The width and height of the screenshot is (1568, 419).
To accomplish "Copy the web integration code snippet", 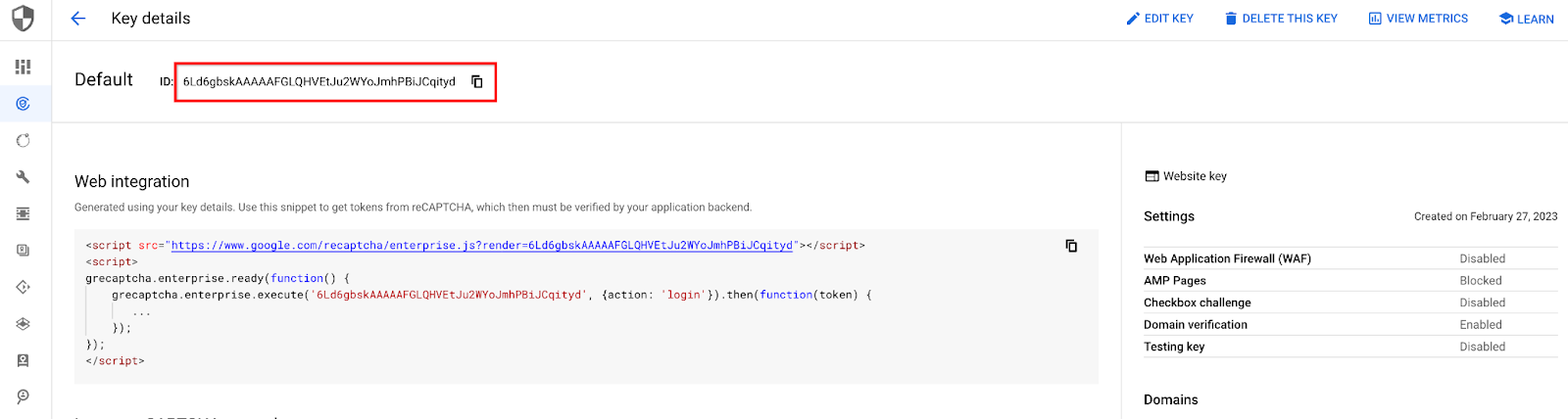I will (1071, 246).
